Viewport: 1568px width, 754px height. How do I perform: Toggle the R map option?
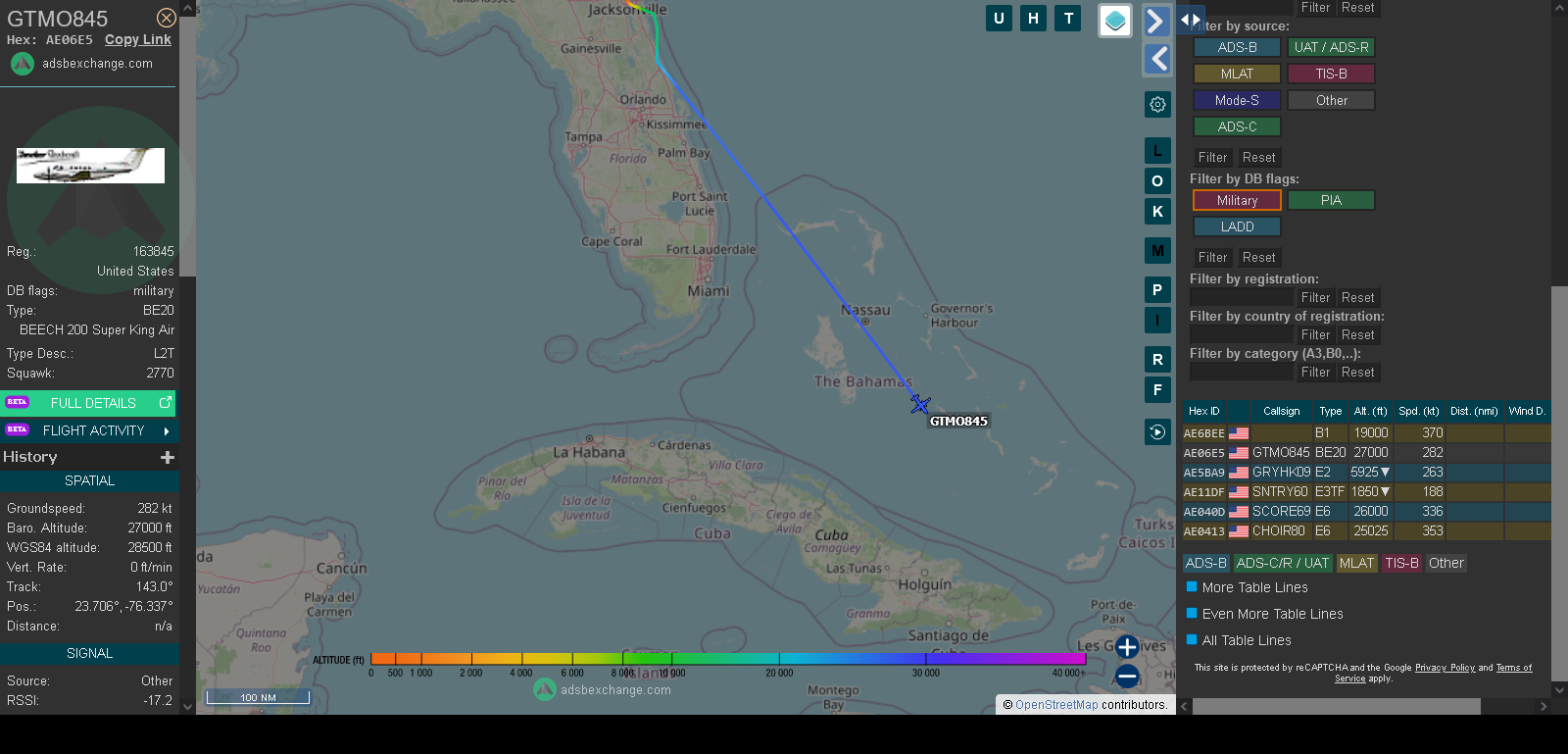coord(1157,360)
